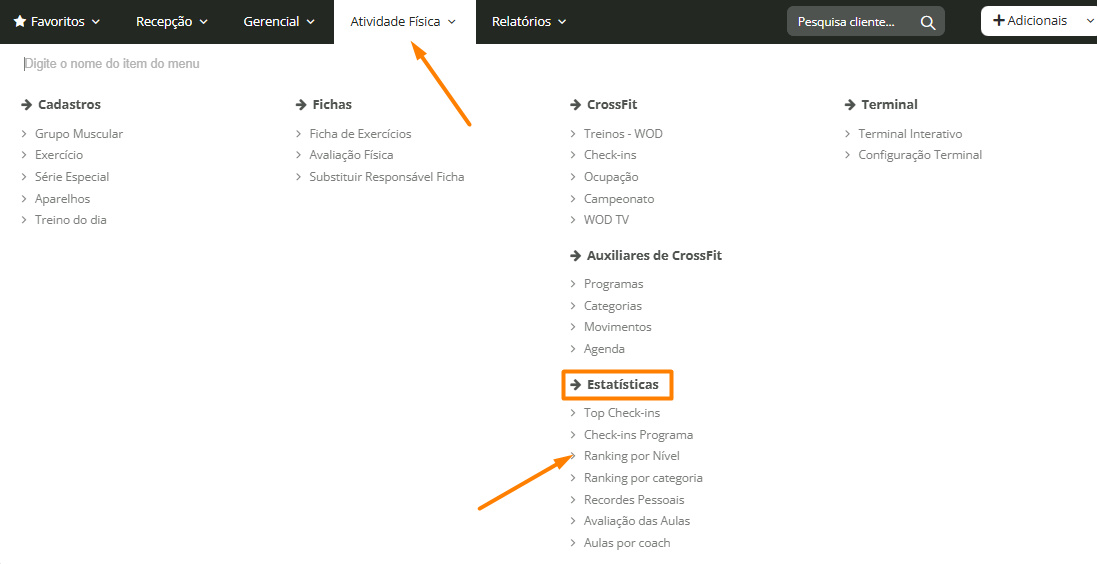Expand the Relatórios dropdown arrow
The height and width of the screenshot is (564, 1097).
(x=562, y=22)
